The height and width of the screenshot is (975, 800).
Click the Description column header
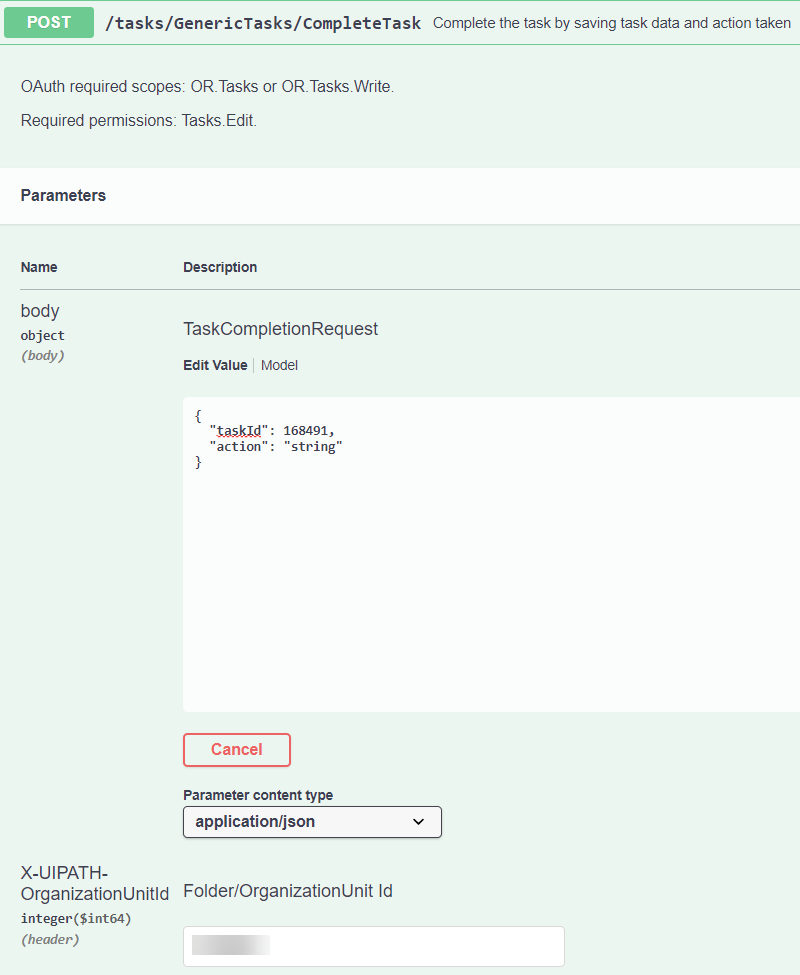(x=220, y=267)
